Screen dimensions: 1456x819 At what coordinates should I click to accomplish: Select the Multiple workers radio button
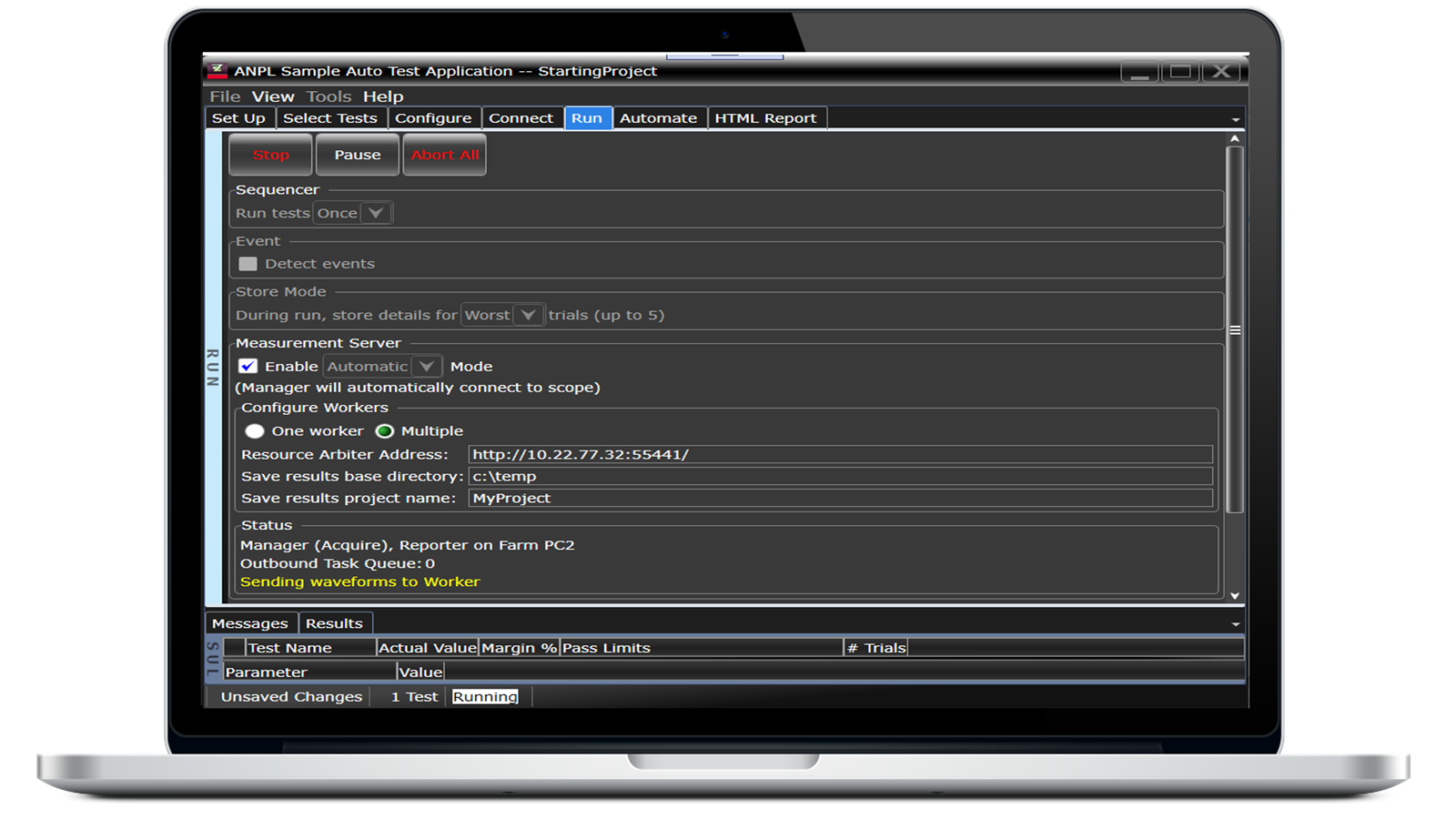click(385, 431)
